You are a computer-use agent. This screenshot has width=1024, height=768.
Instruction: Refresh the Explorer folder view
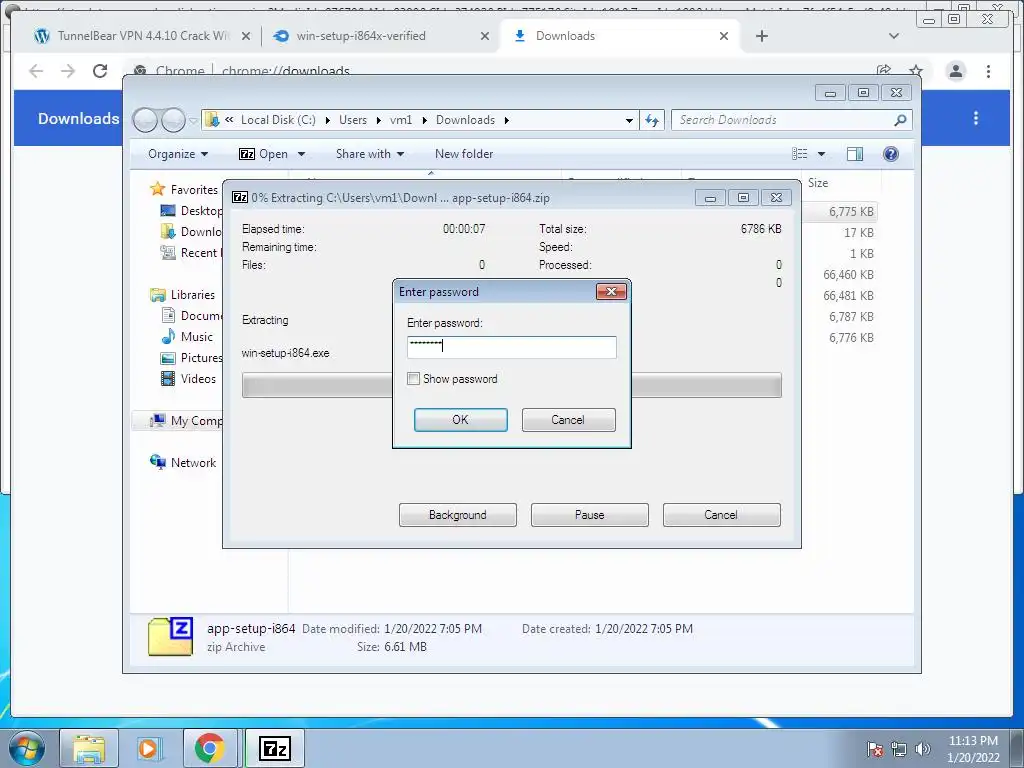(652, 120)
